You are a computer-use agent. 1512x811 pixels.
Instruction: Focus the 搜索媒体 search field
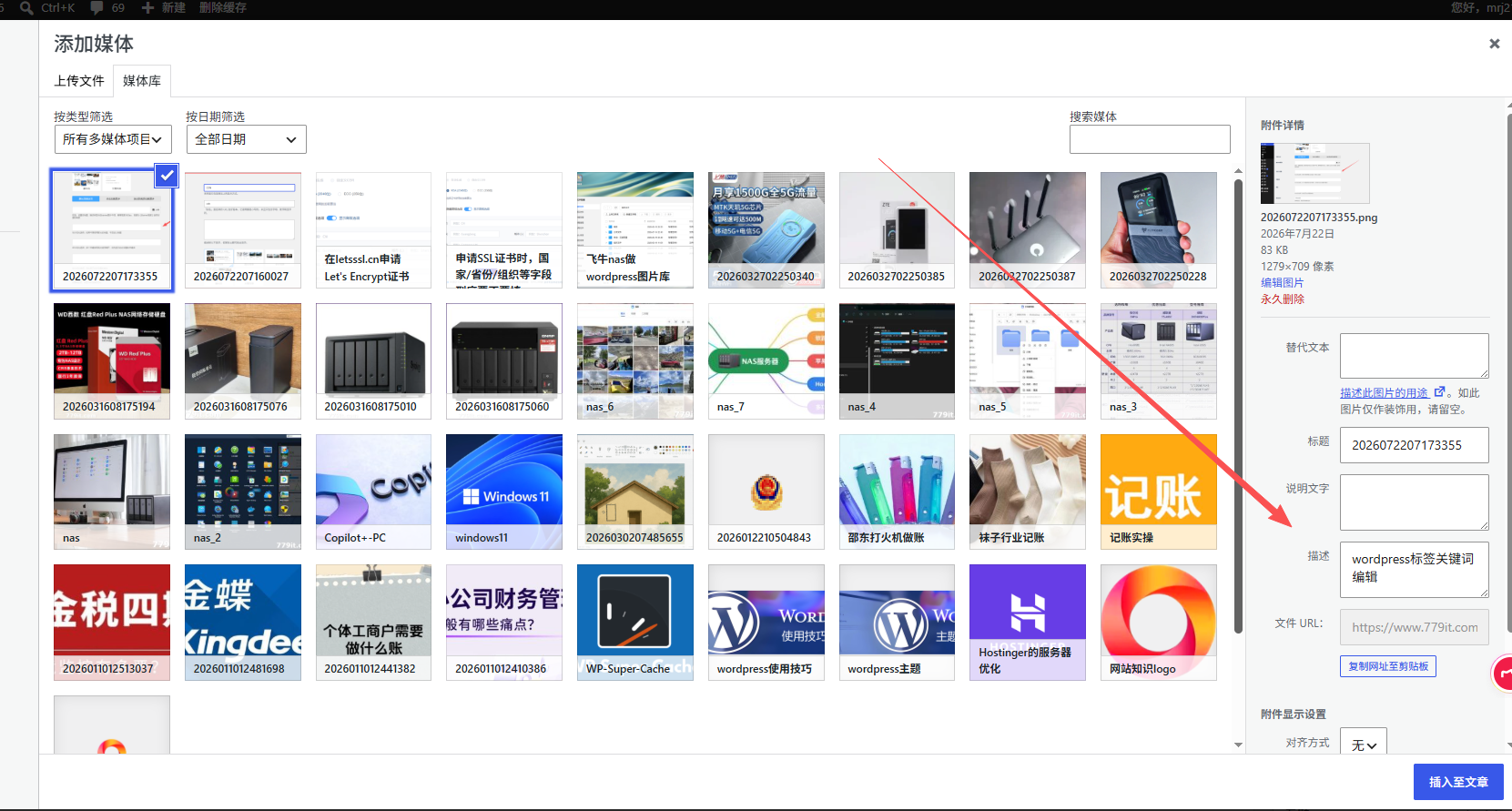pyautogui.click(x=1150, y=139)
